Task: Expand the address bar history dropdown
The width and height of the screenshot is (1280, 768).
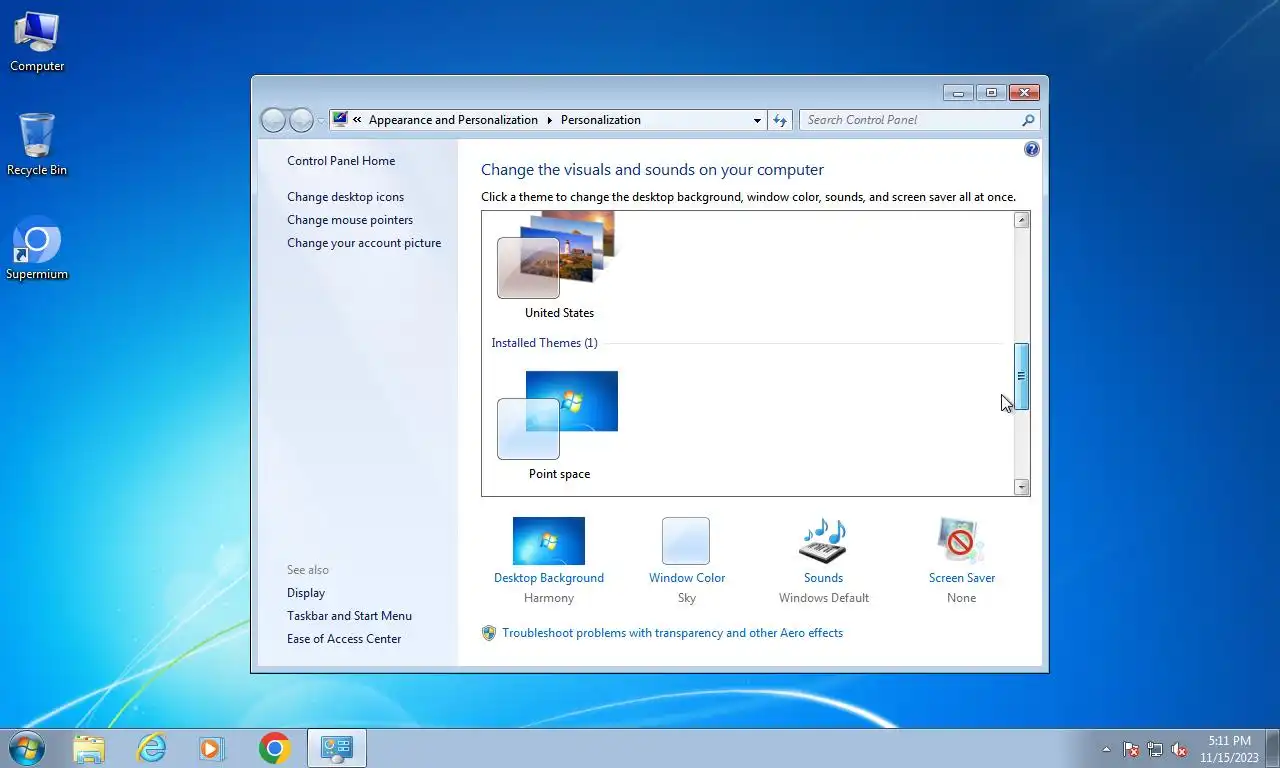Action: pyautogui.click(x=757, y=120)
